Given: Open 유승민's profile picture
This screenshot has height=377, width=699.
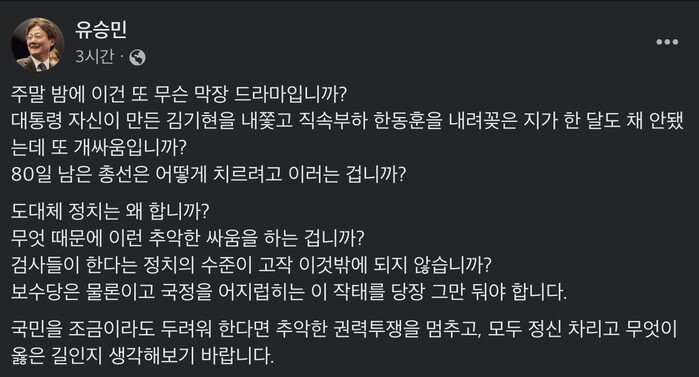Looking at the screenshot, I should click(37, 44).
